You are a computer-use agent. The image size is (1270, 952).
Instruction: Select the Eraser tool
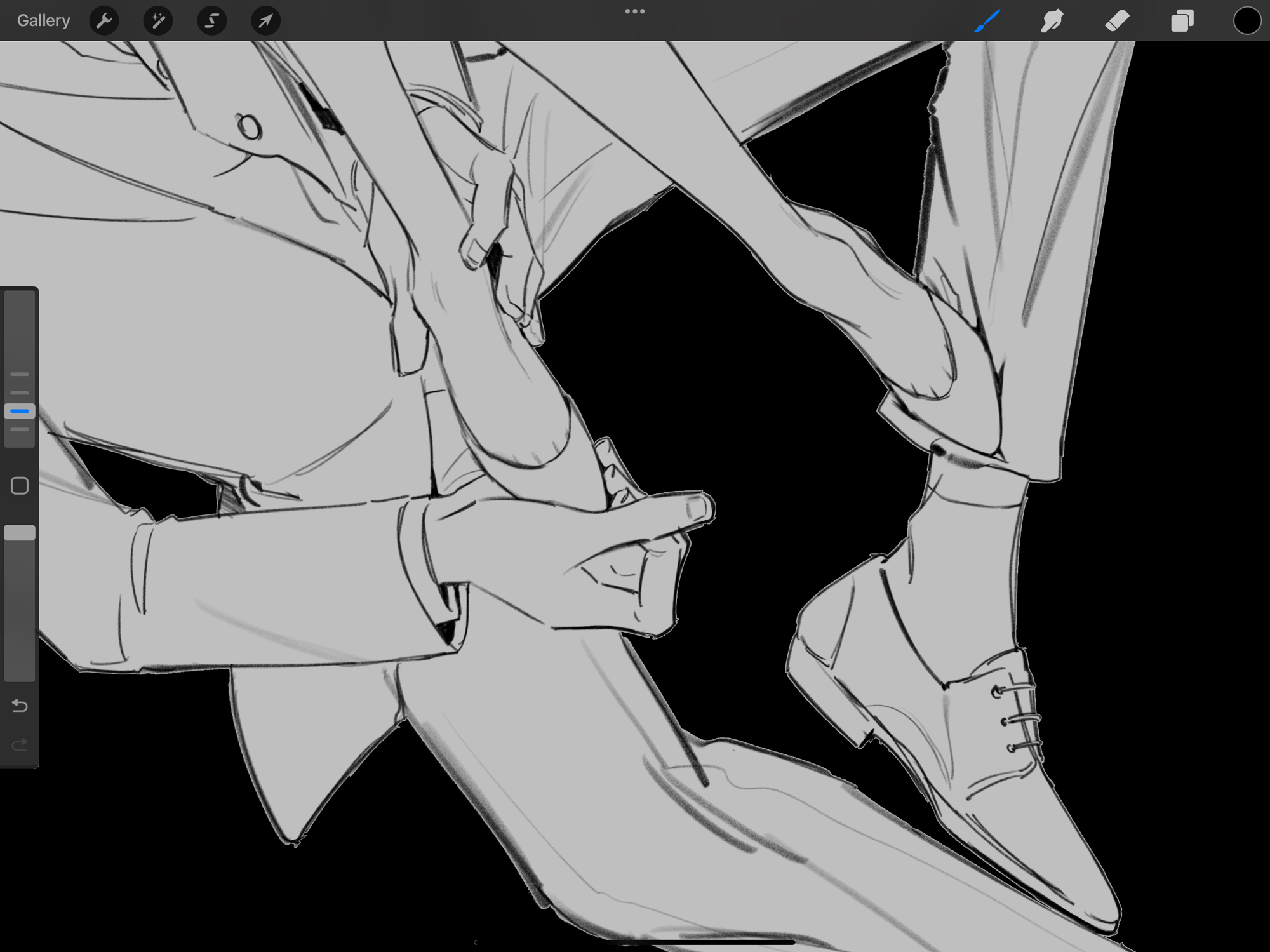[x=1117, y=21]
